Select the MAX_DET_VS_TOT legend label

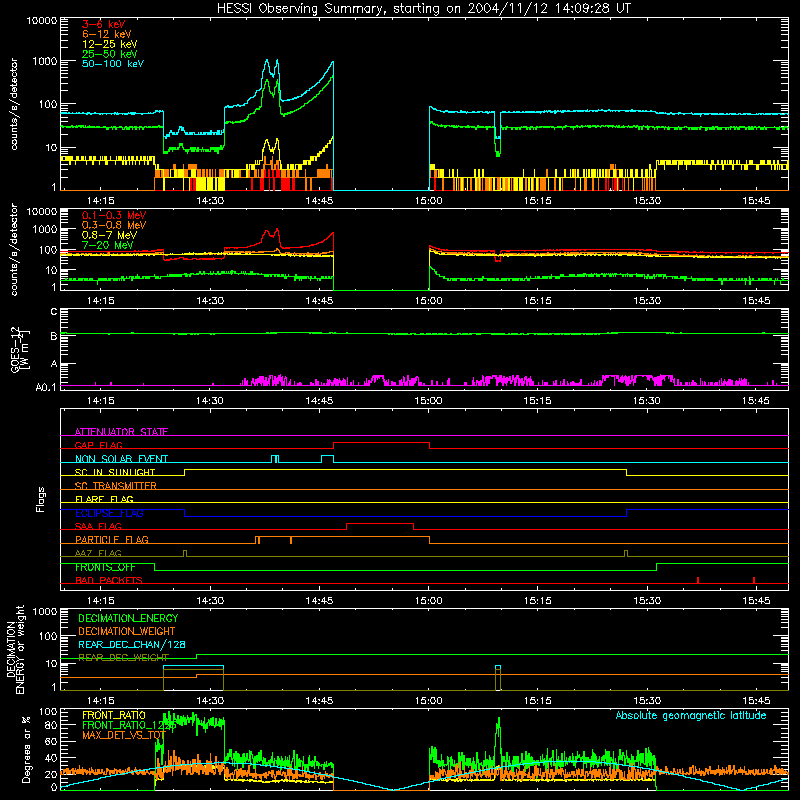[x=124, y=735]
